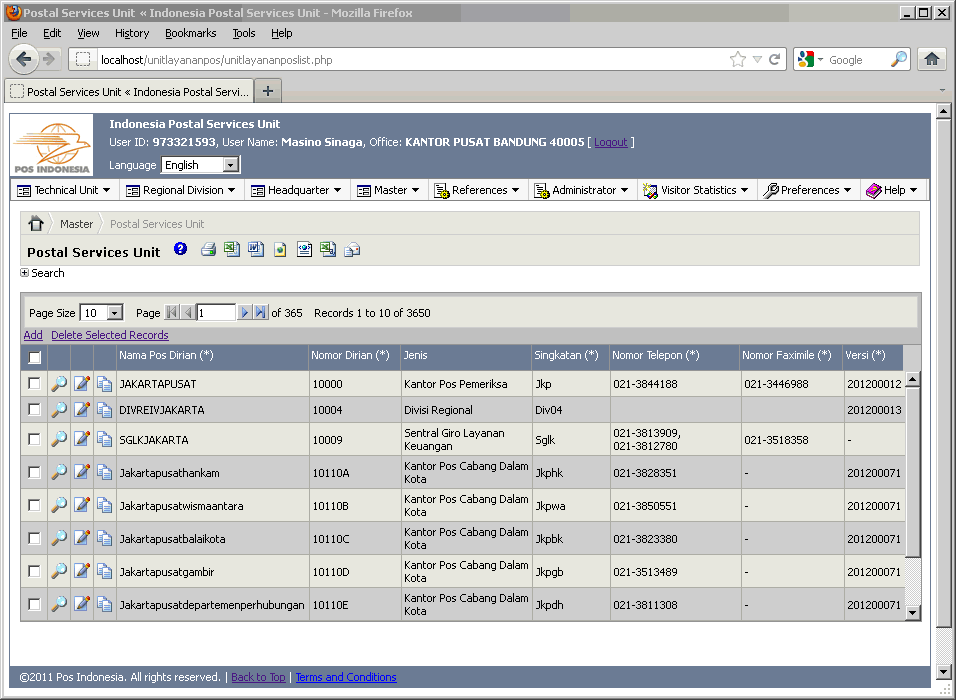Edit the DIVREIVJAKARTA record with pencil icon
Screen dimensions: 956x700
(x=82, y=410)
